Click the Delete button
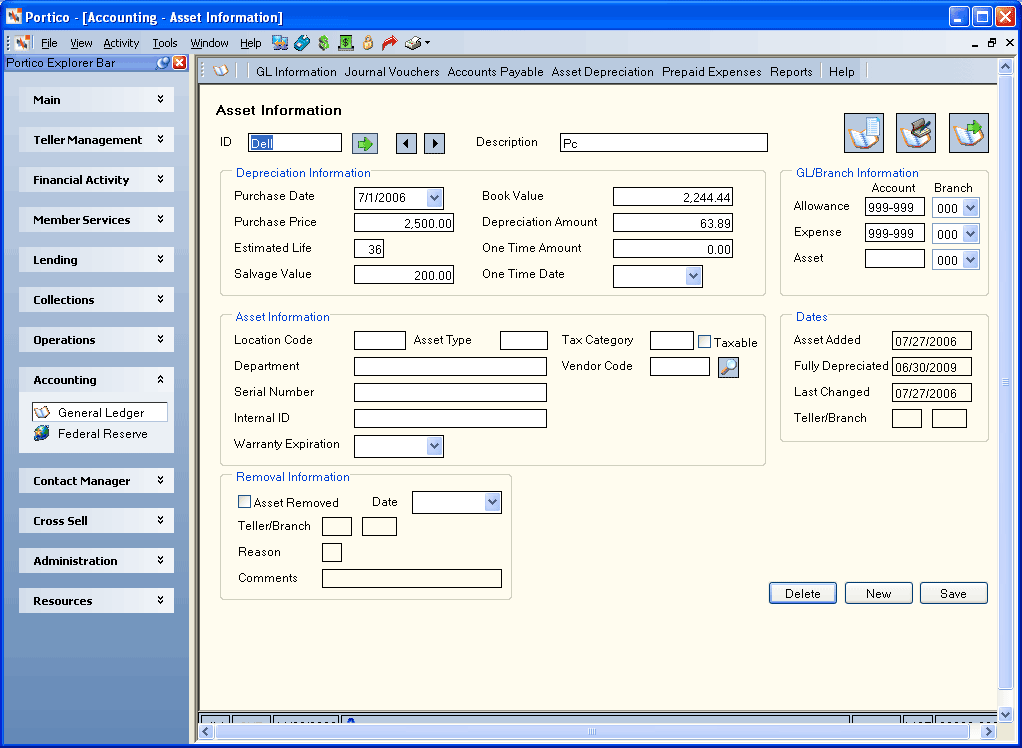1022x748 pixels. click(802, 594)
